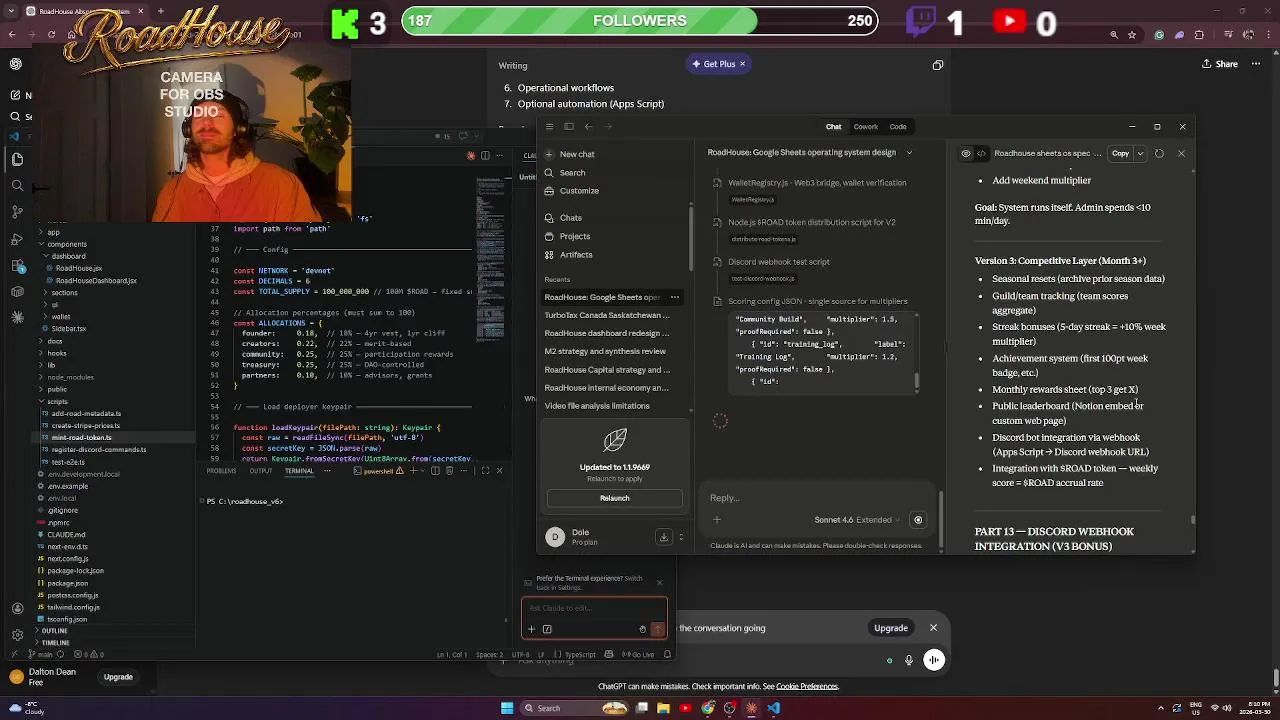Click the stop response button in Claude

[x=918, y=520]
